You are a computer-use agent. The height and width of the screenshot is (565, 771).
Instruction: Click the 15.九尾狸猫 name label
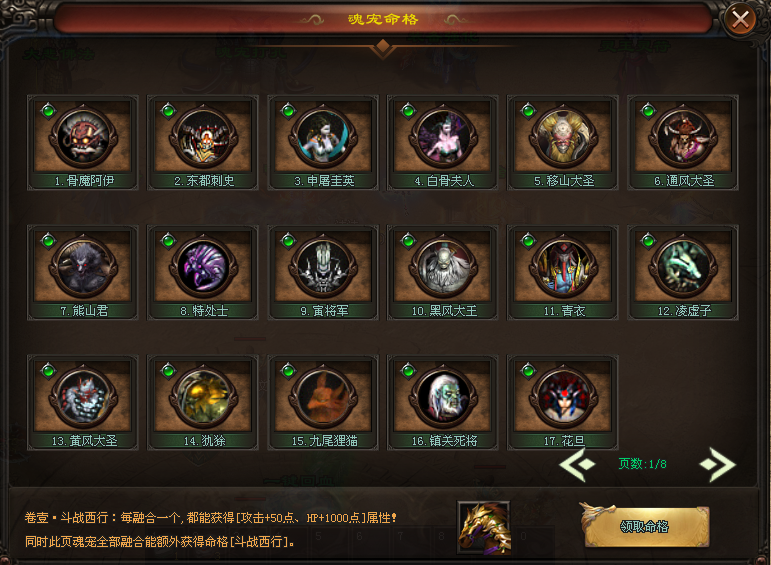click(x=325, y=441)
